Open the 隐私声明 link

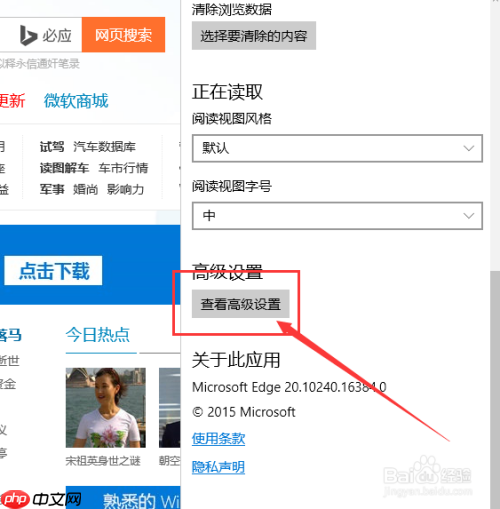coord(218,467)
